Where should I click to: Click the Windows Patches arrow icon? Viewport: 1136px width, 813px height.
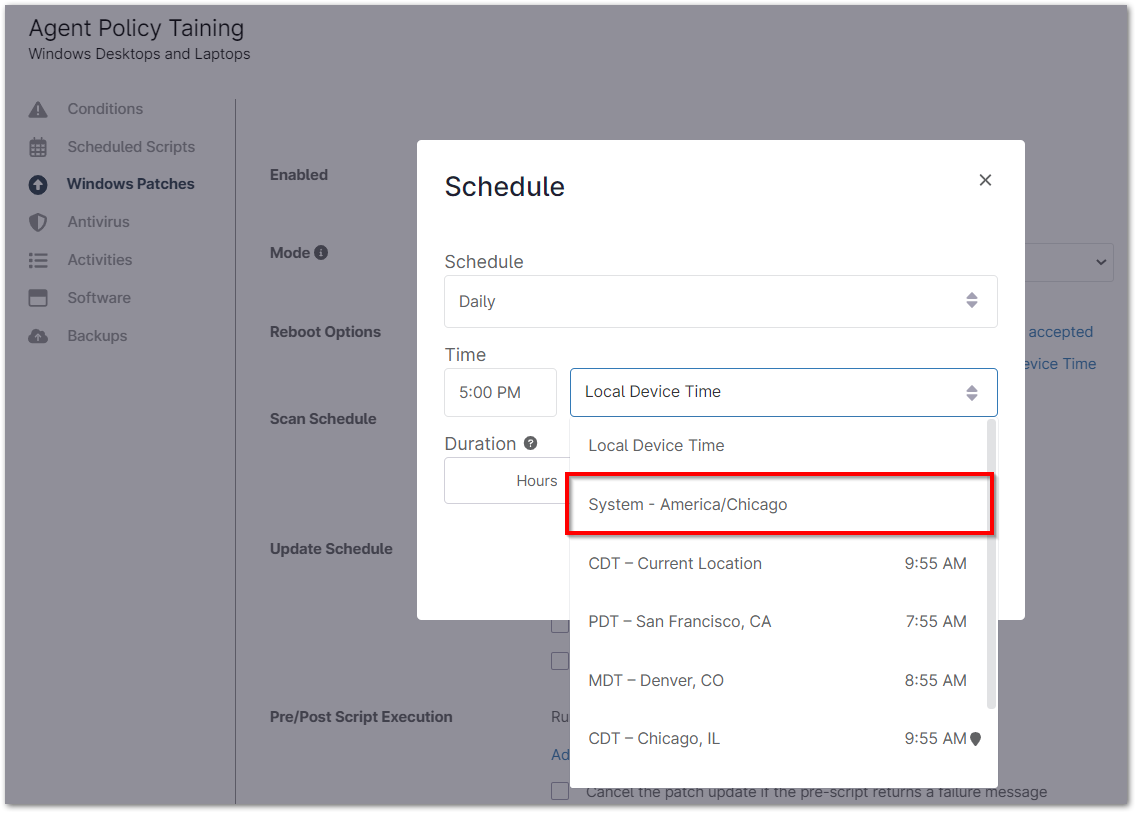click(38, 185)
